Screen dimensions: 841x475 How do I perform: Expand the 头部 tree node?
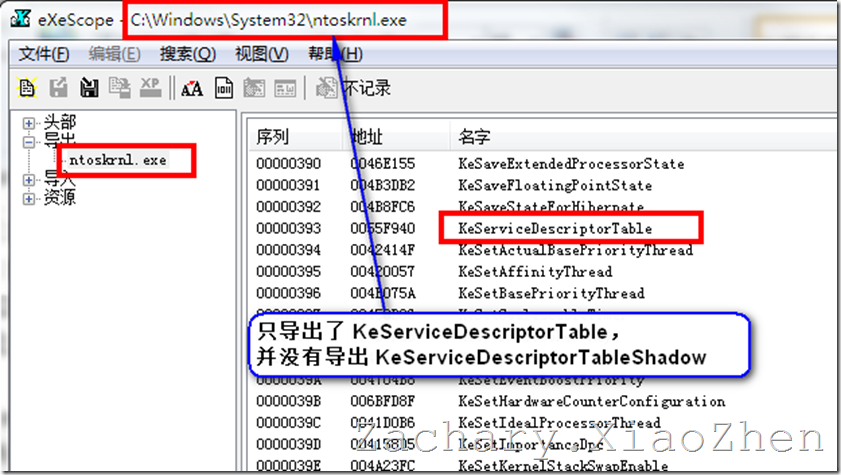28,123
